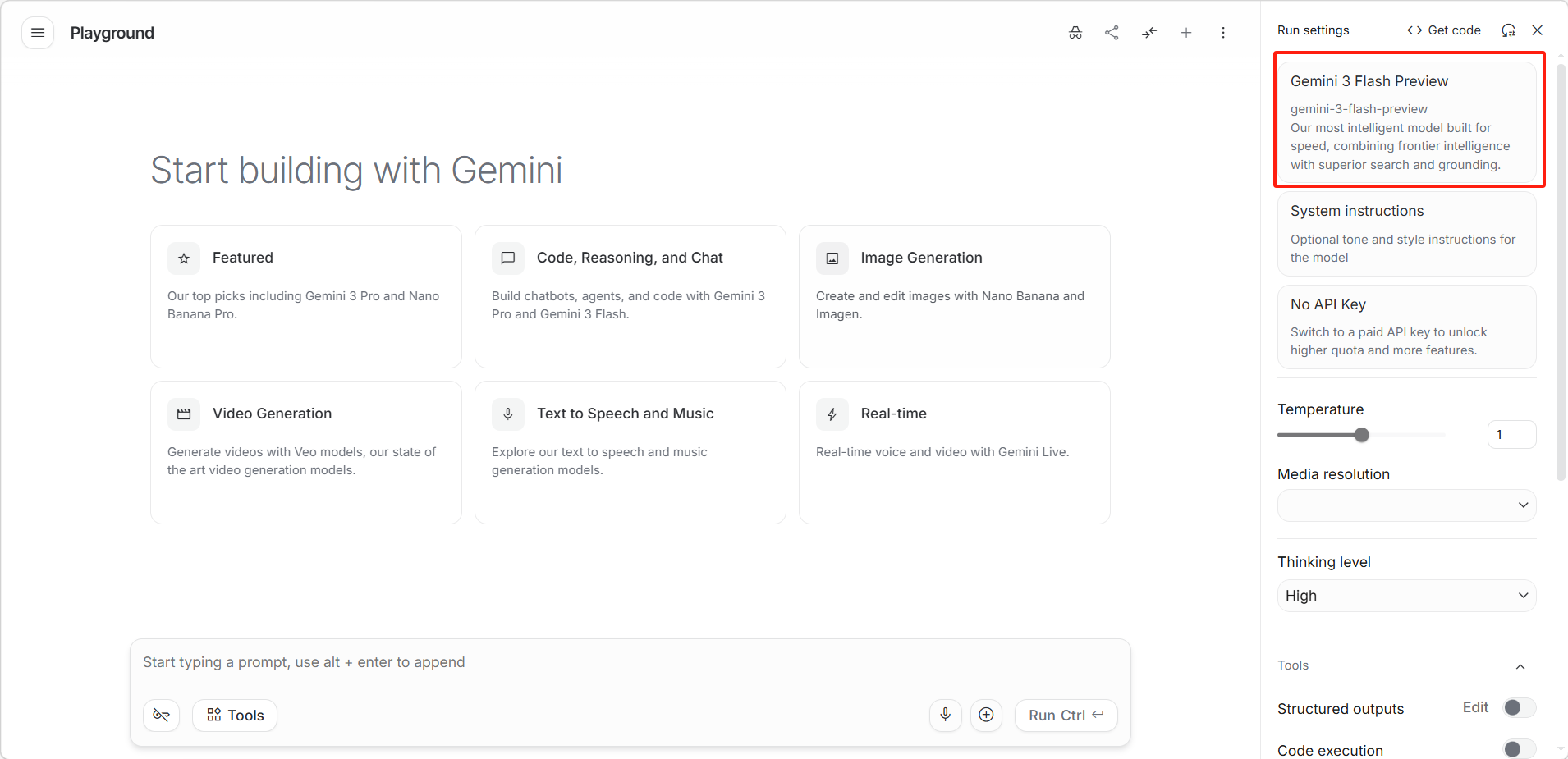Click the crossed-out key icon by the prompt
The height and width of the screenshot is (759, 1568).
[x=162, y=716]
